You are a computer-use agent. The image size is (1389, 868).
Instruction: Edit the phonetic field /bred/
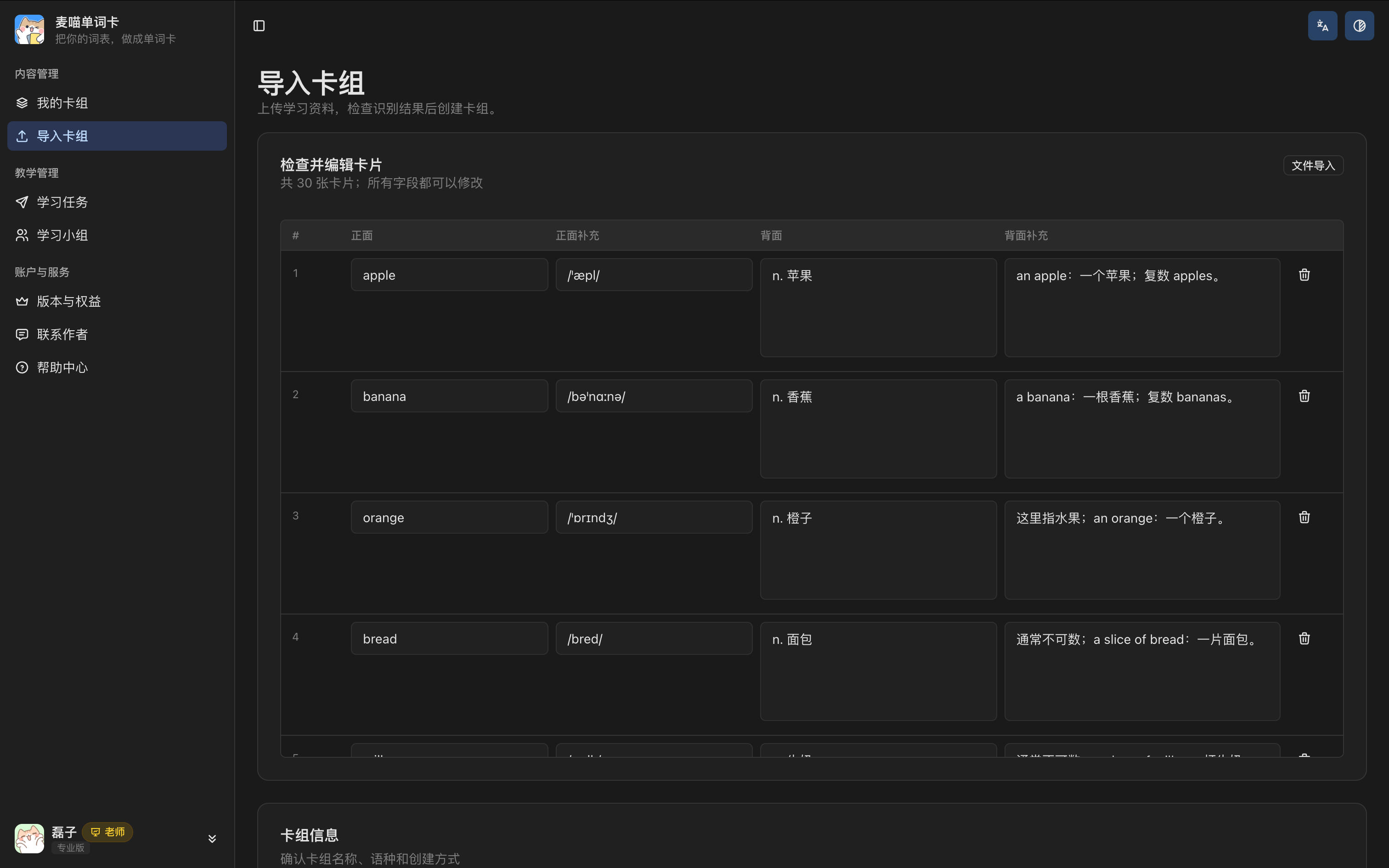click(x=654, y=638)
